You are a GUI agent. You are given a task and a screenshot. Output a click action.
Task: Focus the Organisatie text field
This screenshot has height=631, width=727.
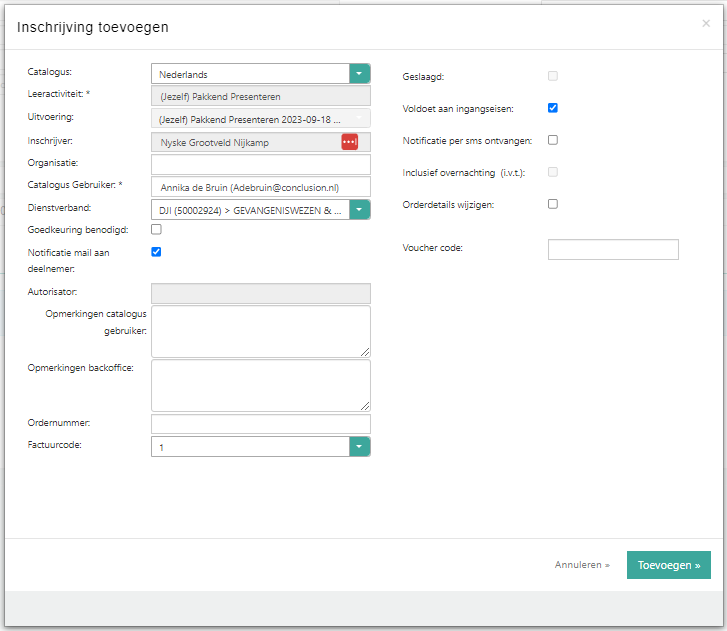pyautogui.click(x=260, y=164)
